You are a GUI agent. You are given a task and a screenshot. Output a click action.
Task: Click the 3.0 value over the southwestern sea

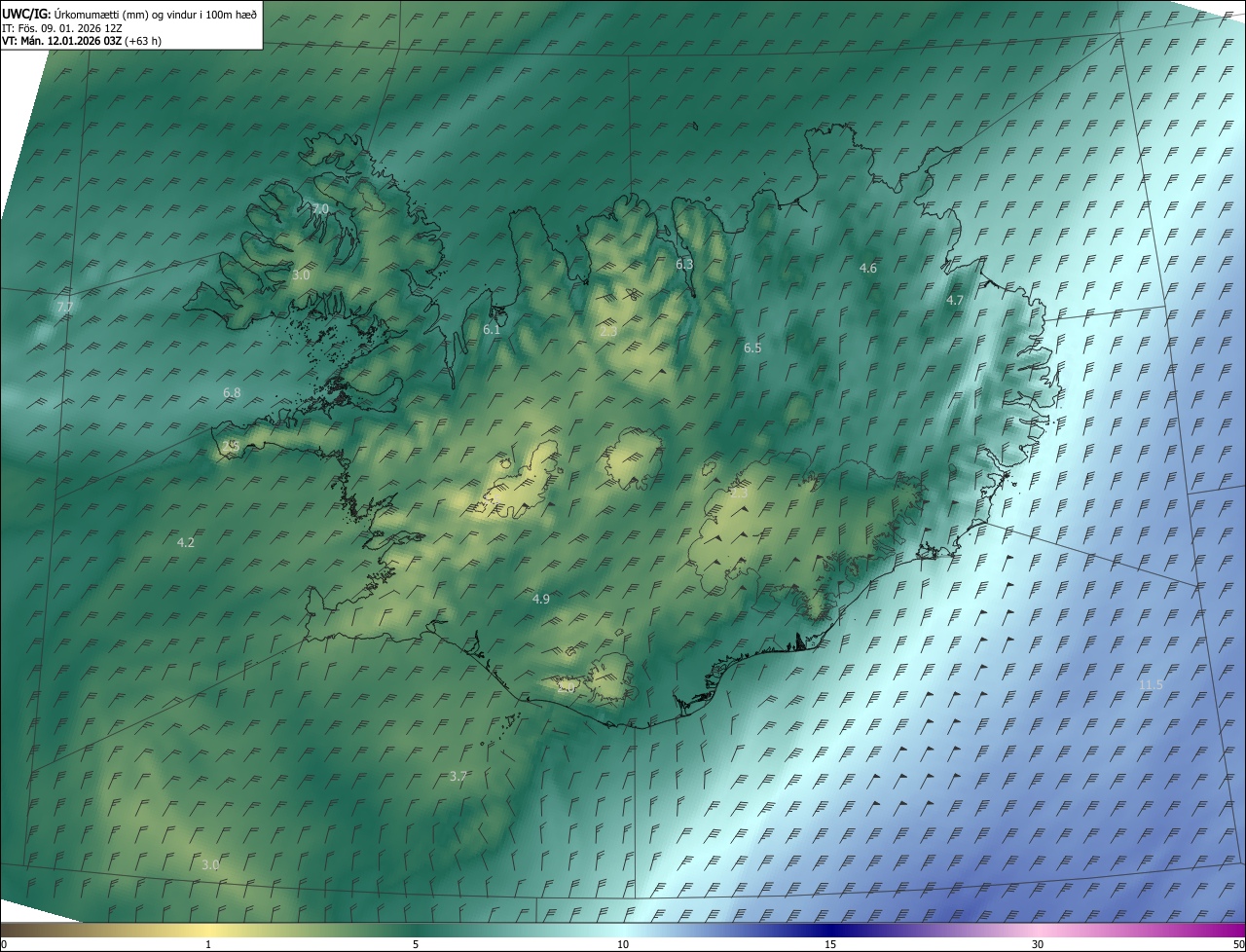[210, 865]
